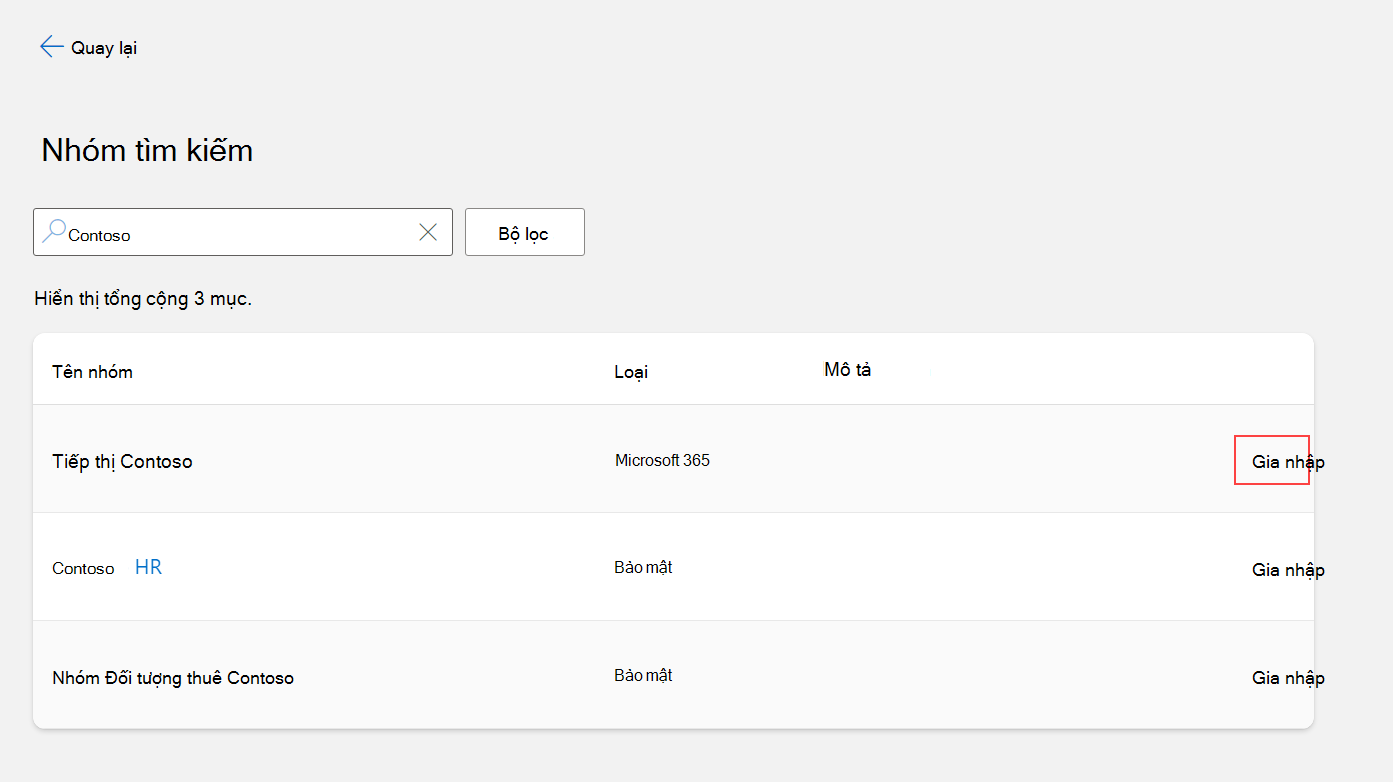The image size is (1393, 782).
Task: Click the Nhóm tìm kiếm page heading
Action: [147, 150]
